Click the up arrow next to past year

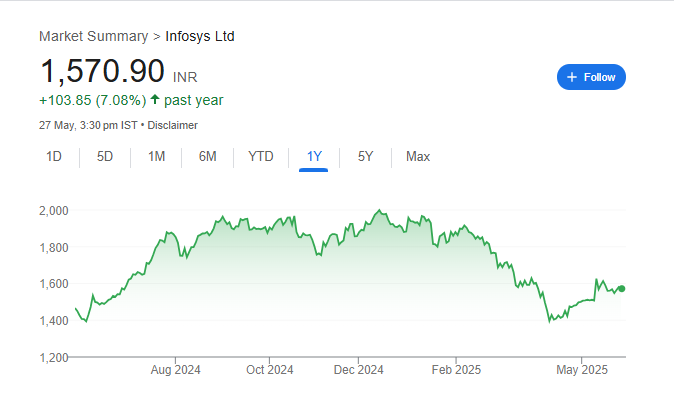tap(155, 99)
